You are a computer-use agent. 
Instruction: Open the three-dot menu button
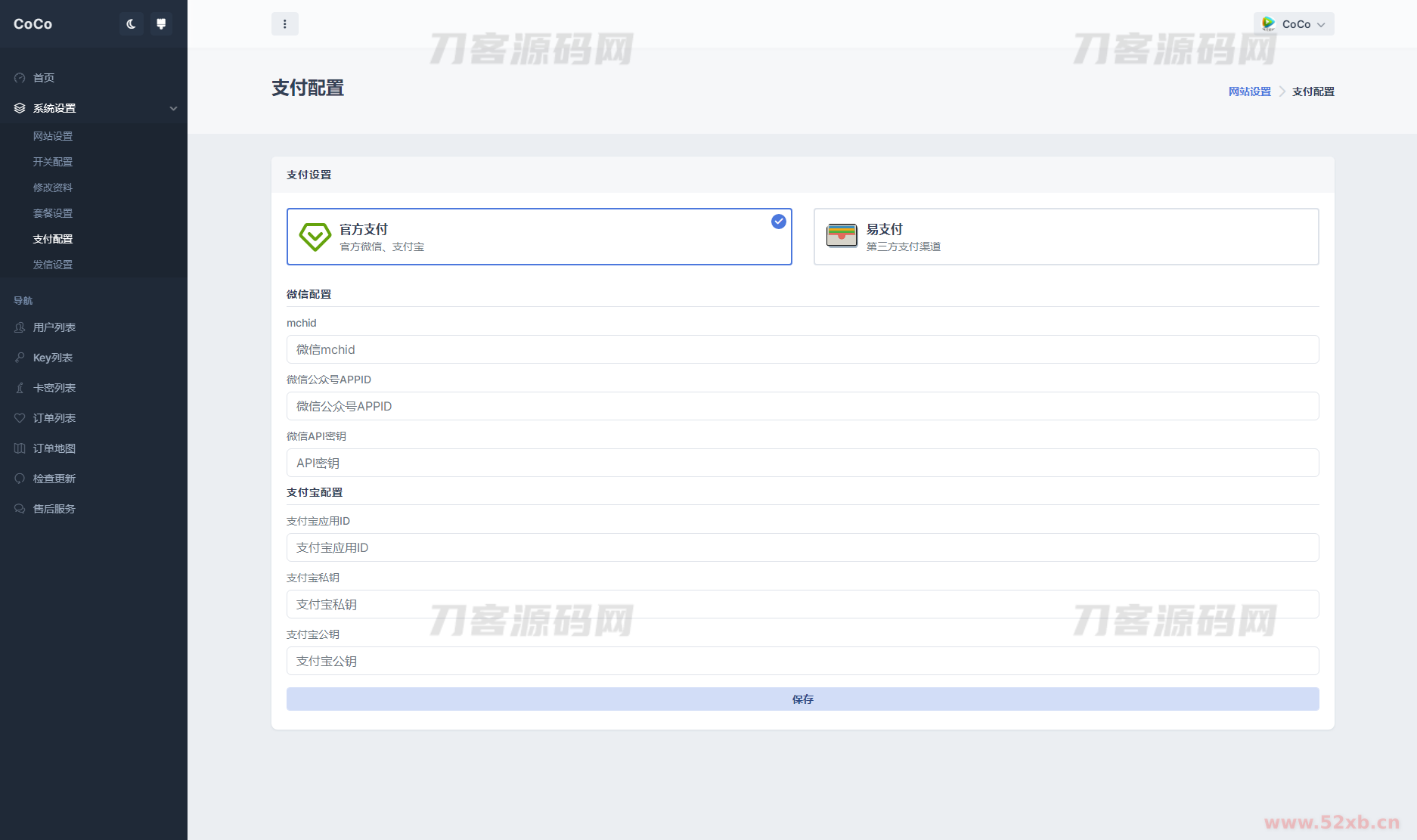(284, 24)
